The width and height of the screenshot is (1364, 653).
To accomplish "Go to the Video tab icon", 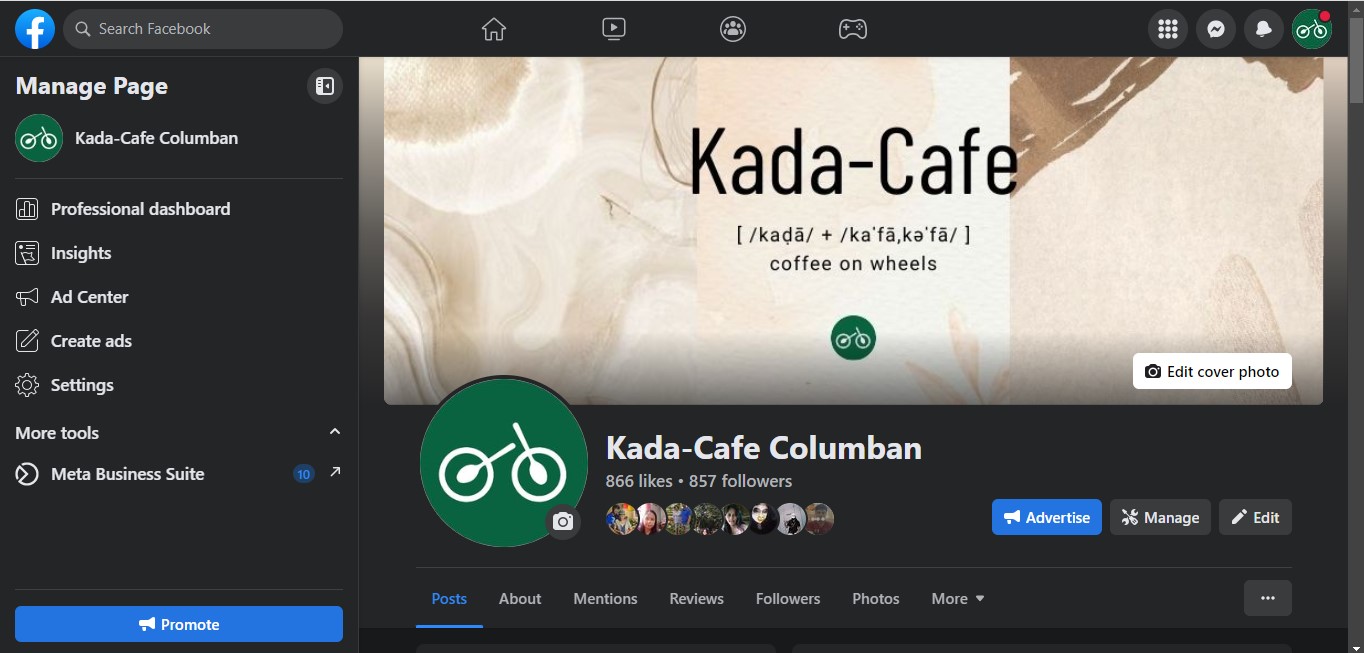I will pyautogui.click(x=614, y=29).
